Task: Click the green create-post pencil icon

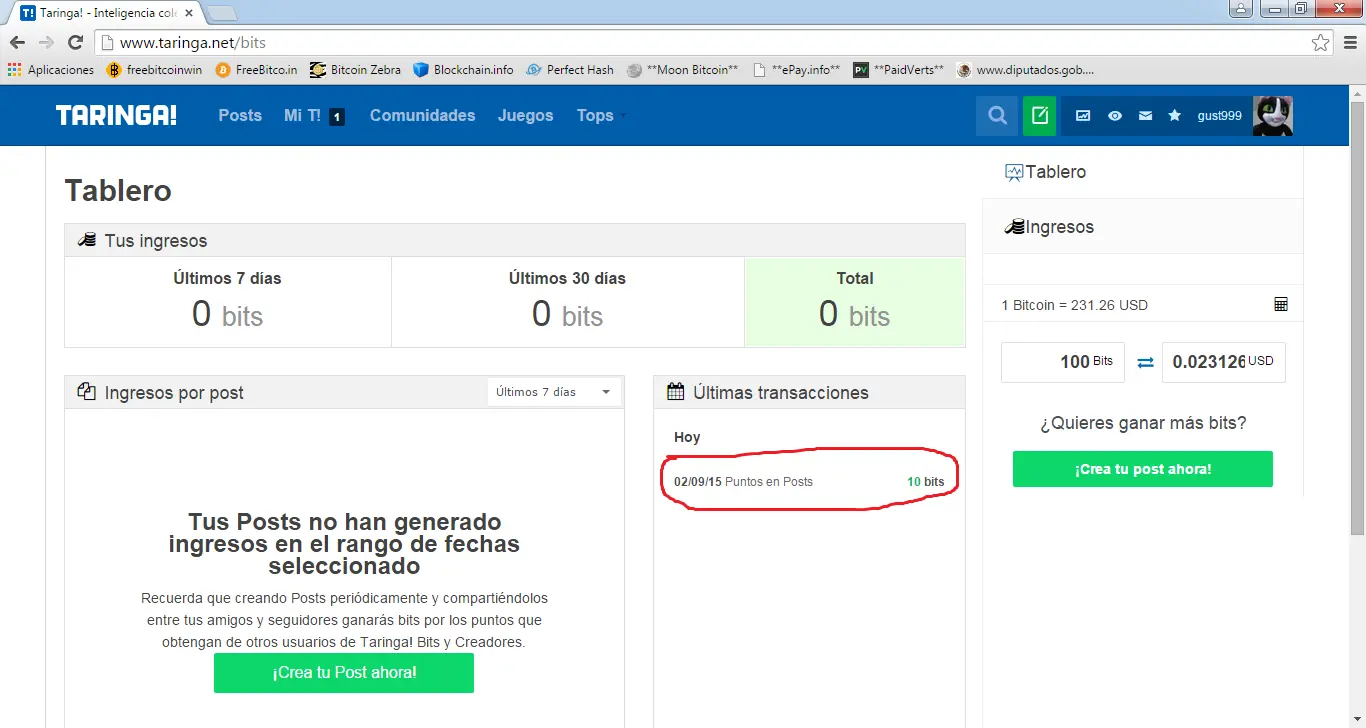Action: pos(1039,116)
